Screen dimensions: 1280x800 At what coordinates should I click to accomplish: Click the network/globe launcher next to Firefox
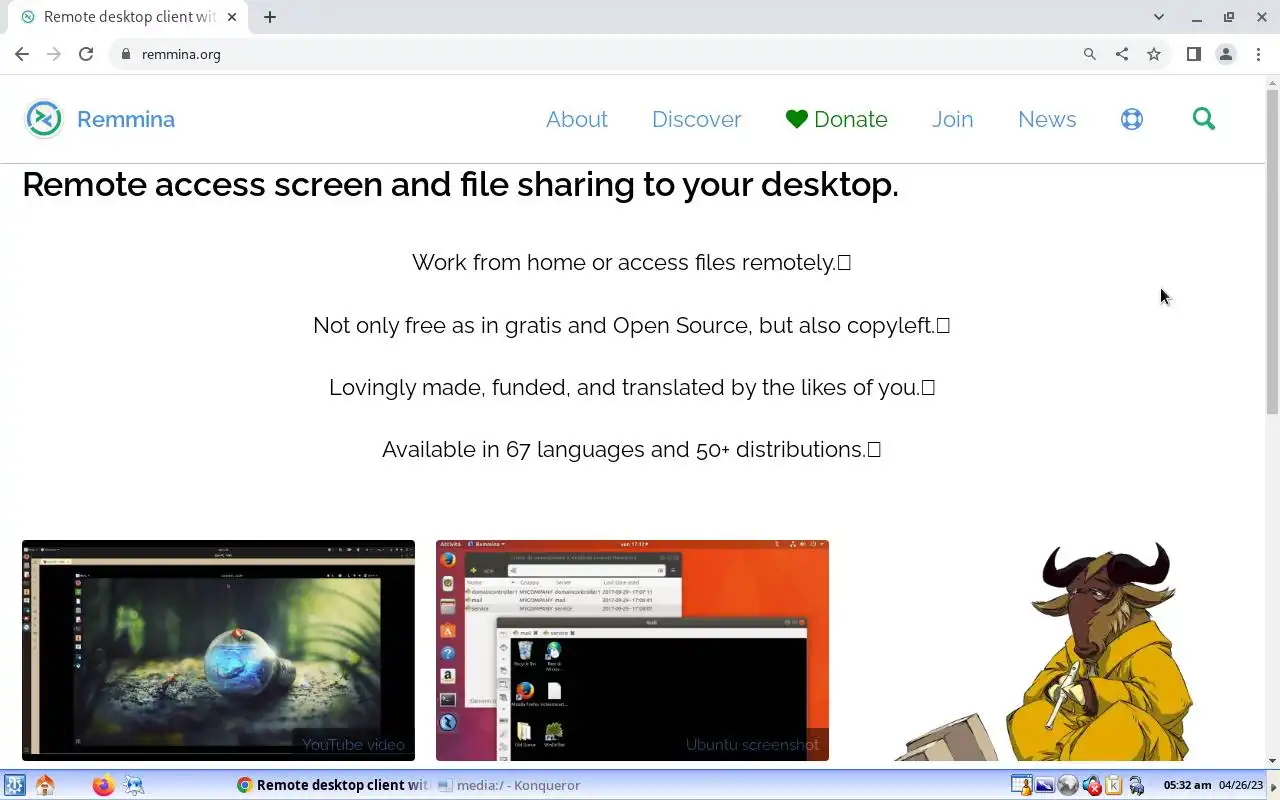(x=133, y=785)
